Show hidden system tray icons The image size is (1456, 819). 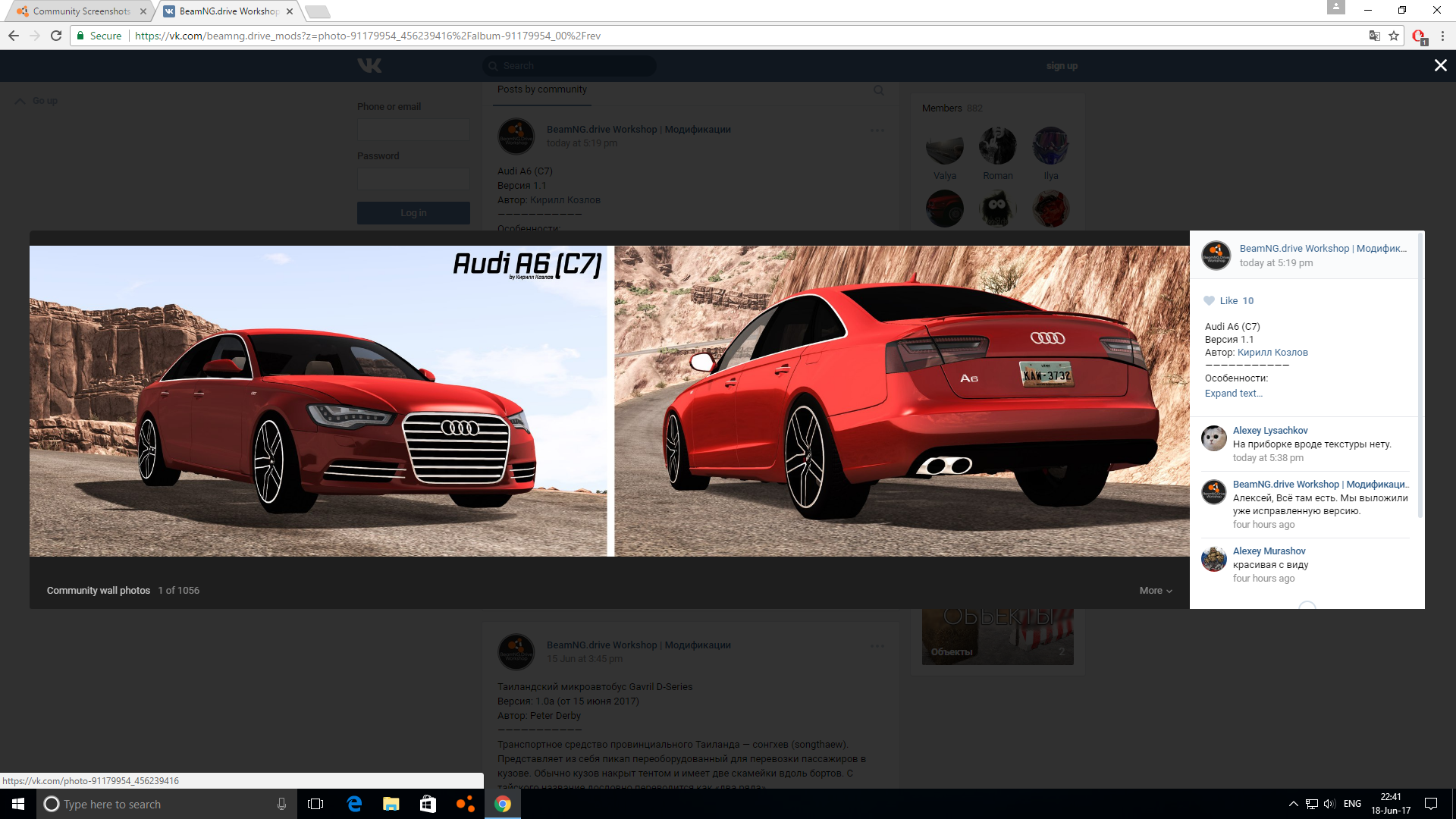click(1293, 804)
